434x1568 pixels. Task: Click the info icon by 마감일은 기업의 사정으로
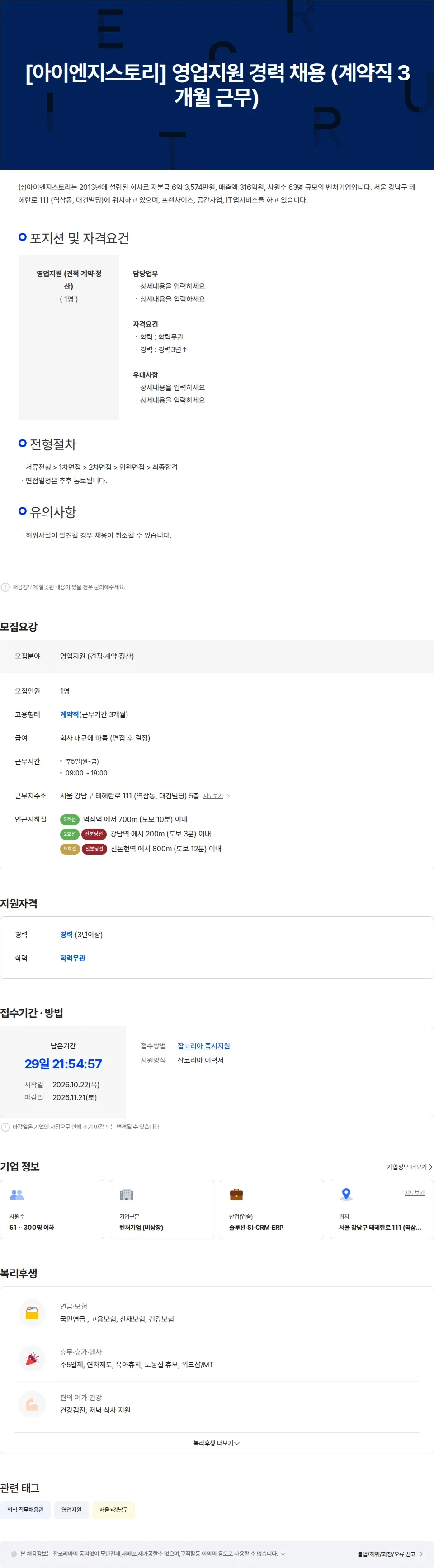click(5, 1127)
